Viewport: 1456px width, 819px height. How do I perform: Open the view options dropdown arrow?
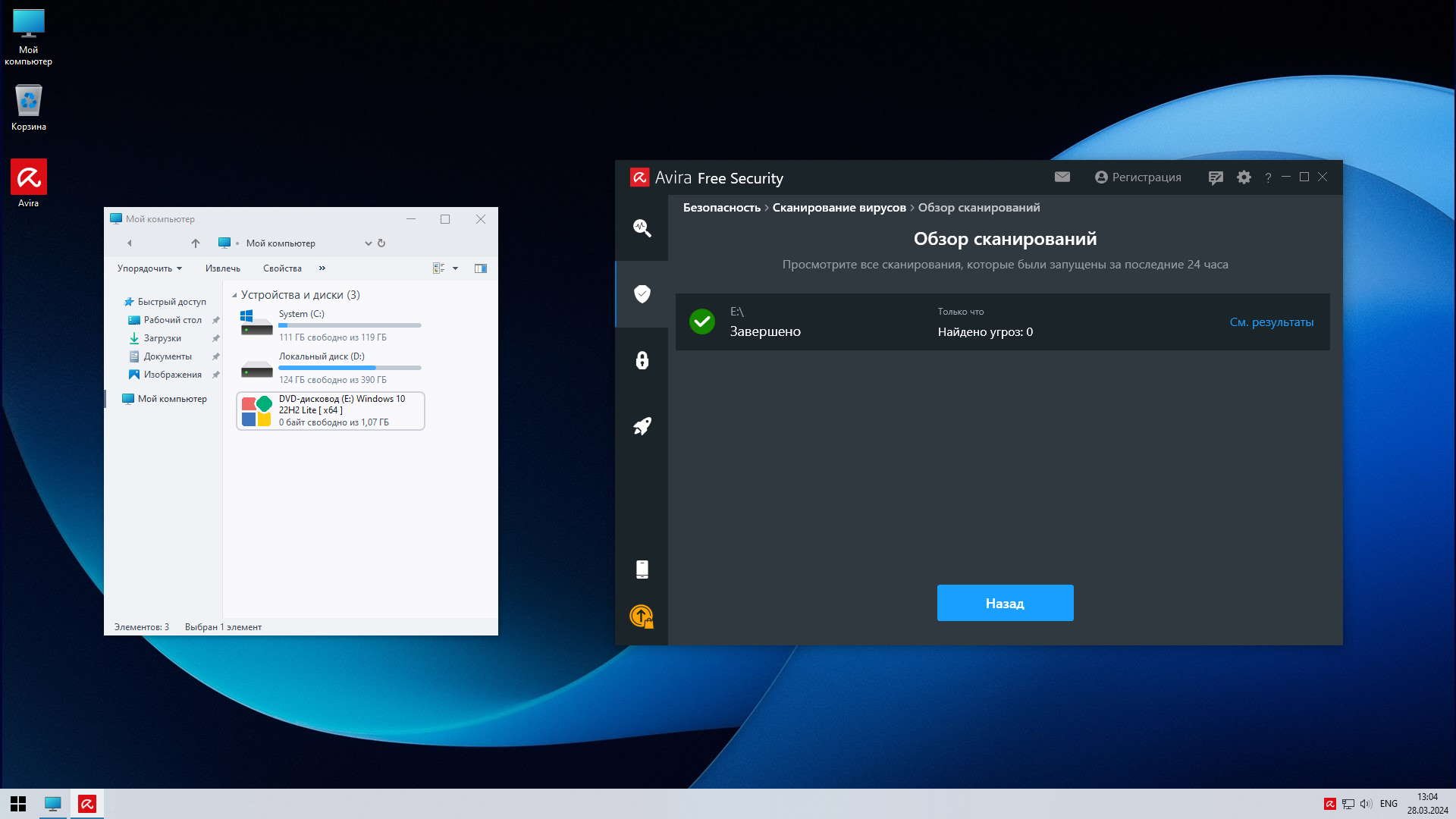(455, 268)
